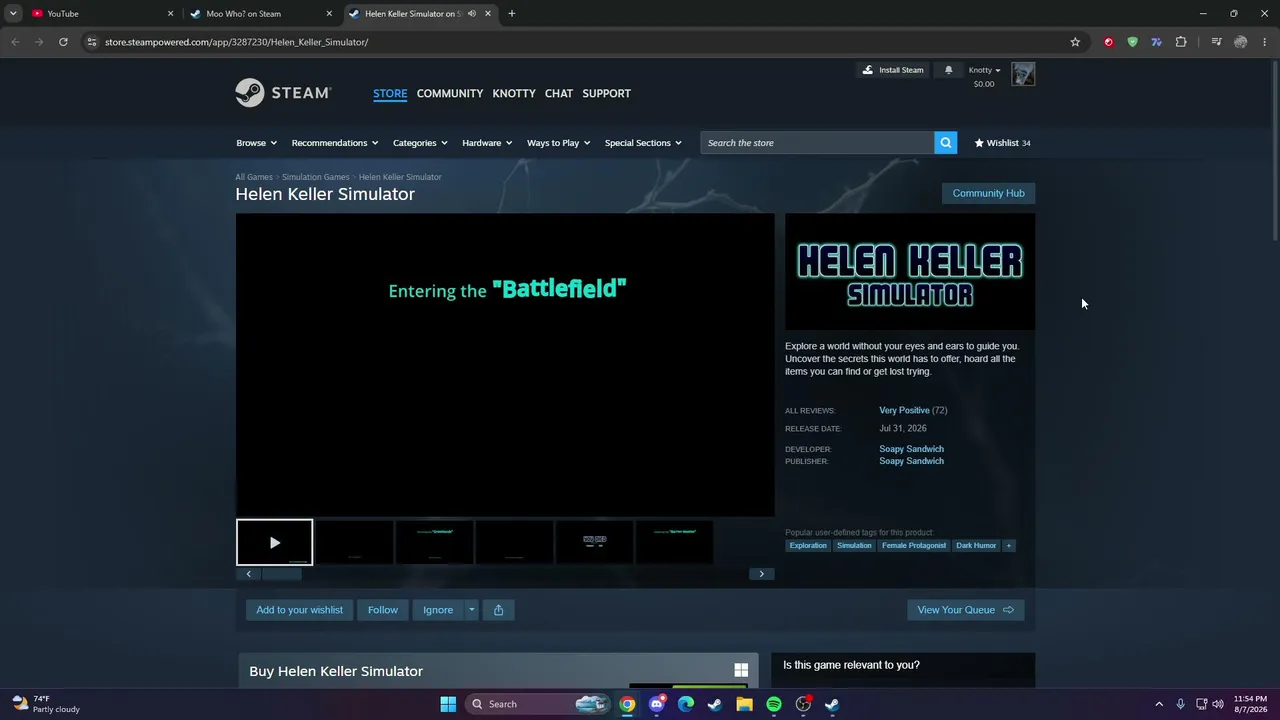Select the trailer thumbnail with play icon
This screenshot has width=1280, height=720.
pos(275,543)
